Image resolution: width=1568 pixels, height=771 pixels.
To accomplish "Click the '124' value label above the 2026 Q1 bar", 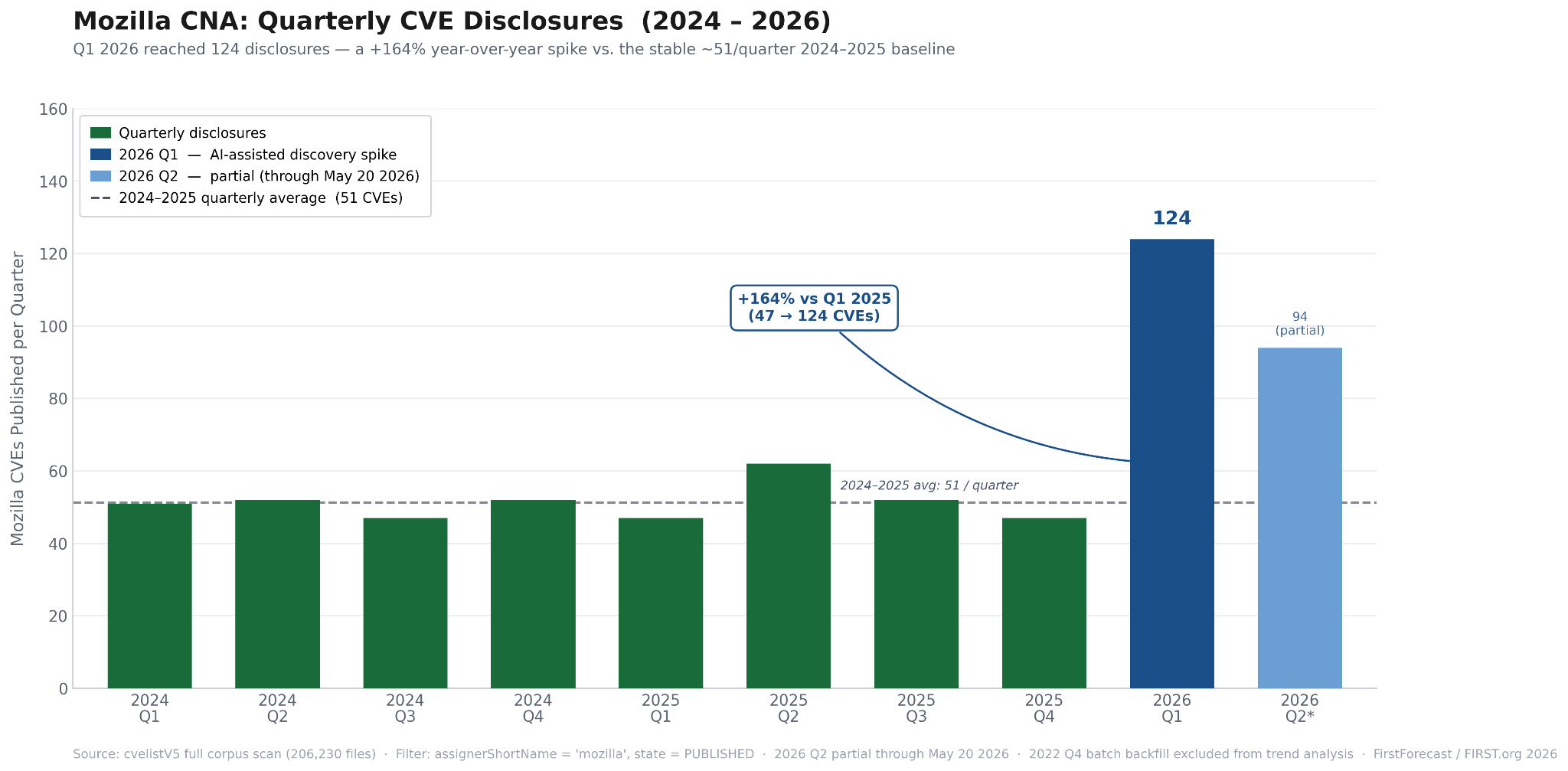I will (x=1172, y=219).
